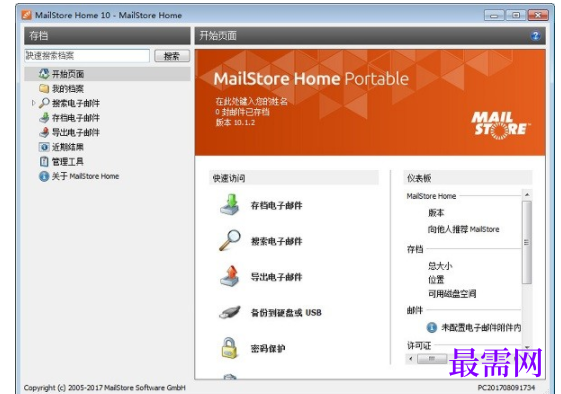Viewport: 561px width, 394px height.
Task: Click the dashboard horizontal scroll-left arrow
Action: (x=411, y=359)
